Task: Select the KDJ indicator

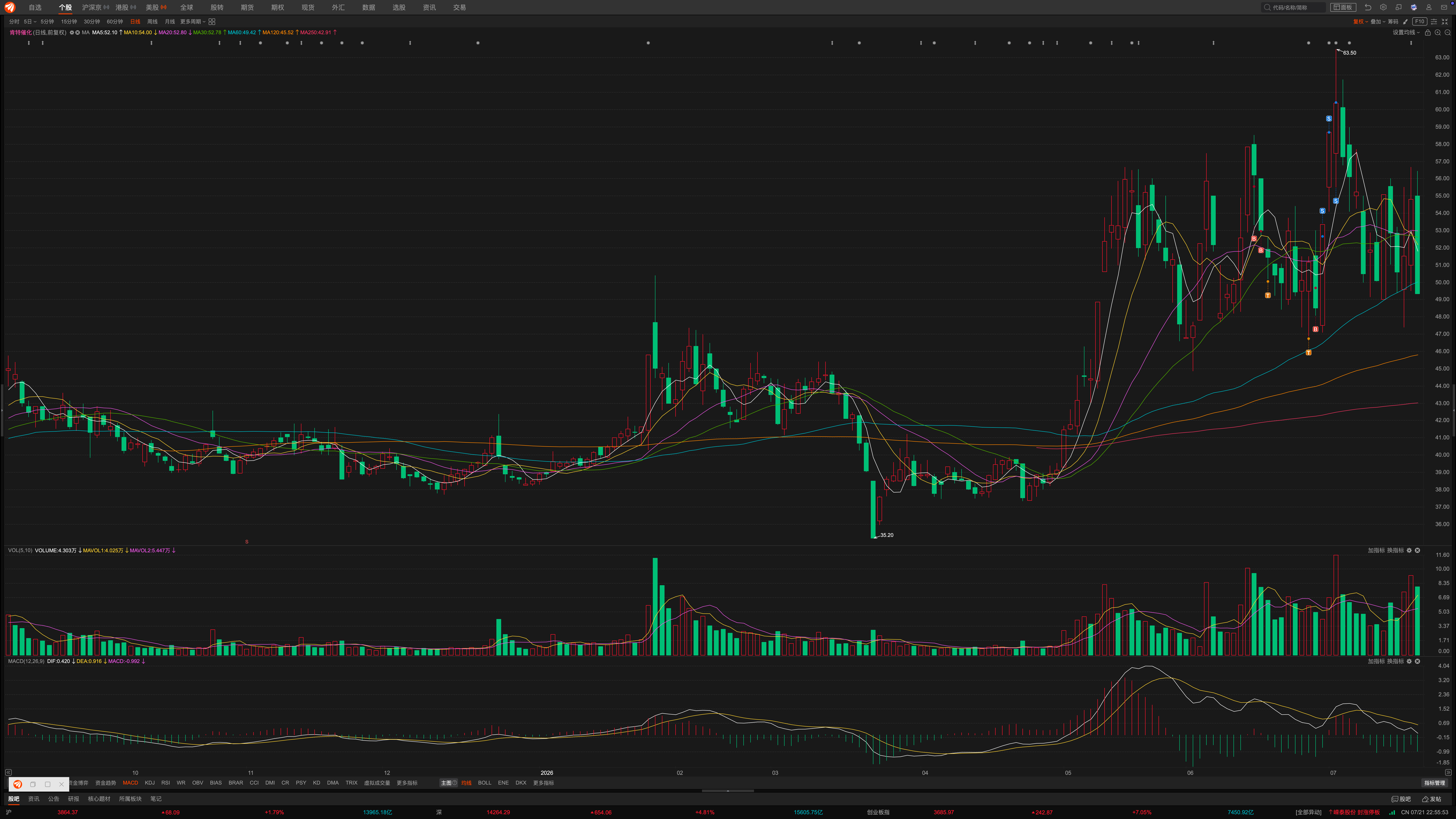Action: pos(150,783)
